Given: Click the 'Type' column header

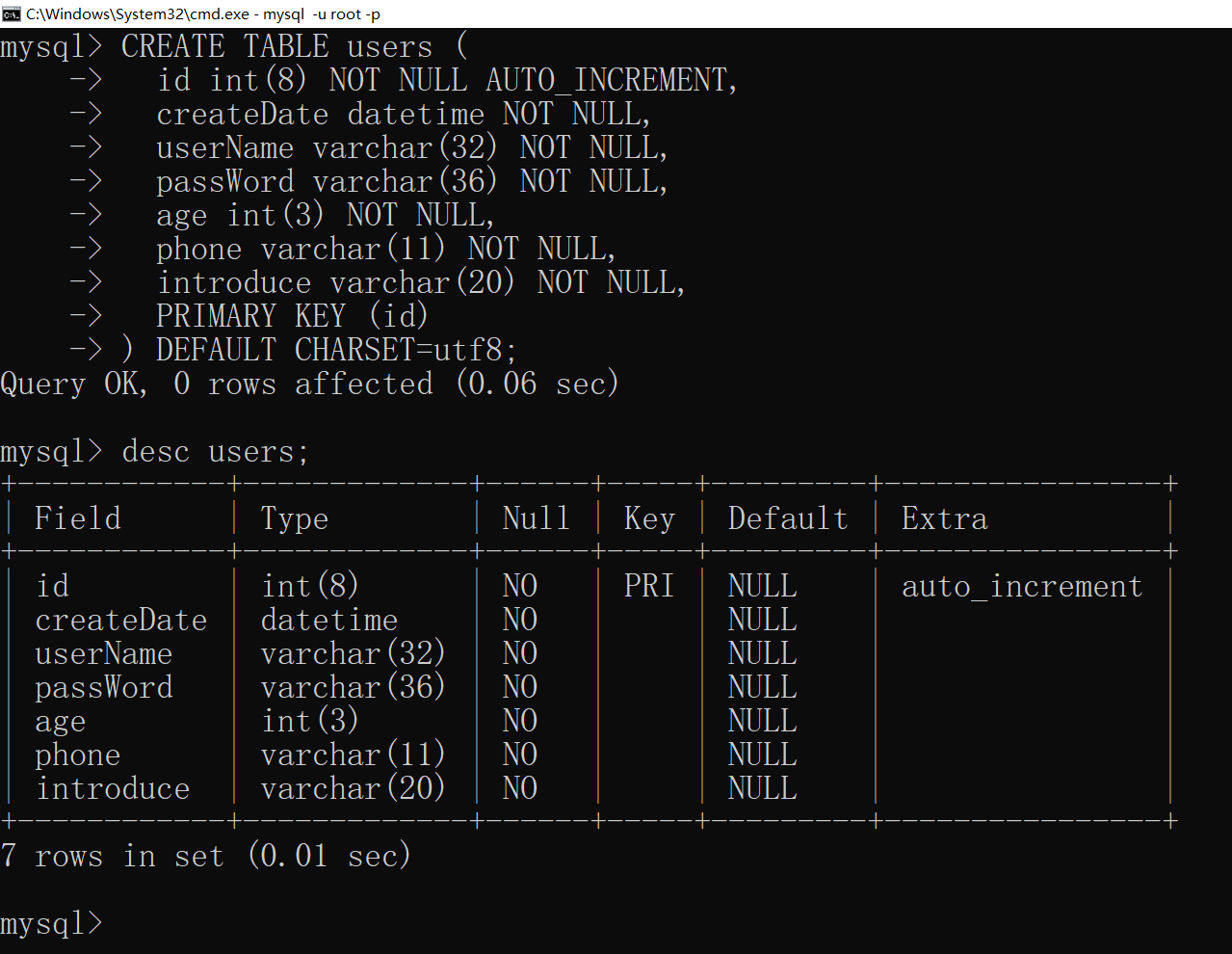Looking at the screenshot, I should (x=295, y=518).
